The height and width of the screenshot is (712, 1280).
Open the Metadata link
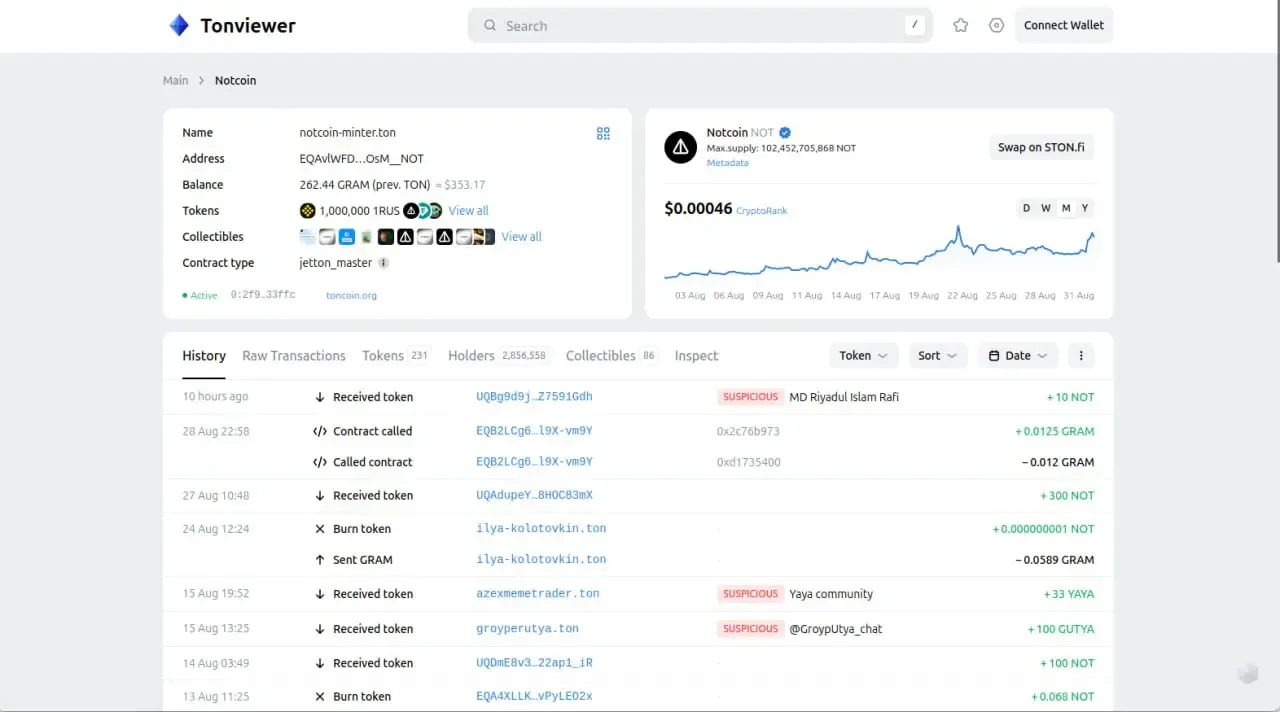pos(727,162)
